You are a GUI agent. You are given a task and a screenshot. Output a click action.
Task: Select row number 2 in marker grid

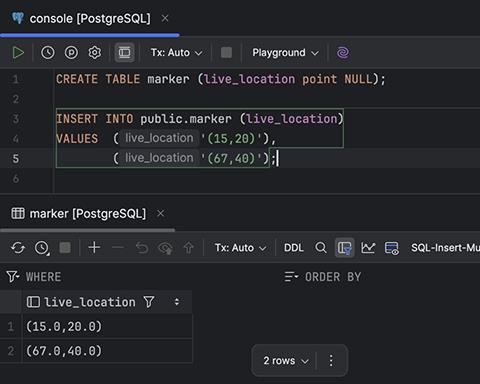(x=11, y=351)
